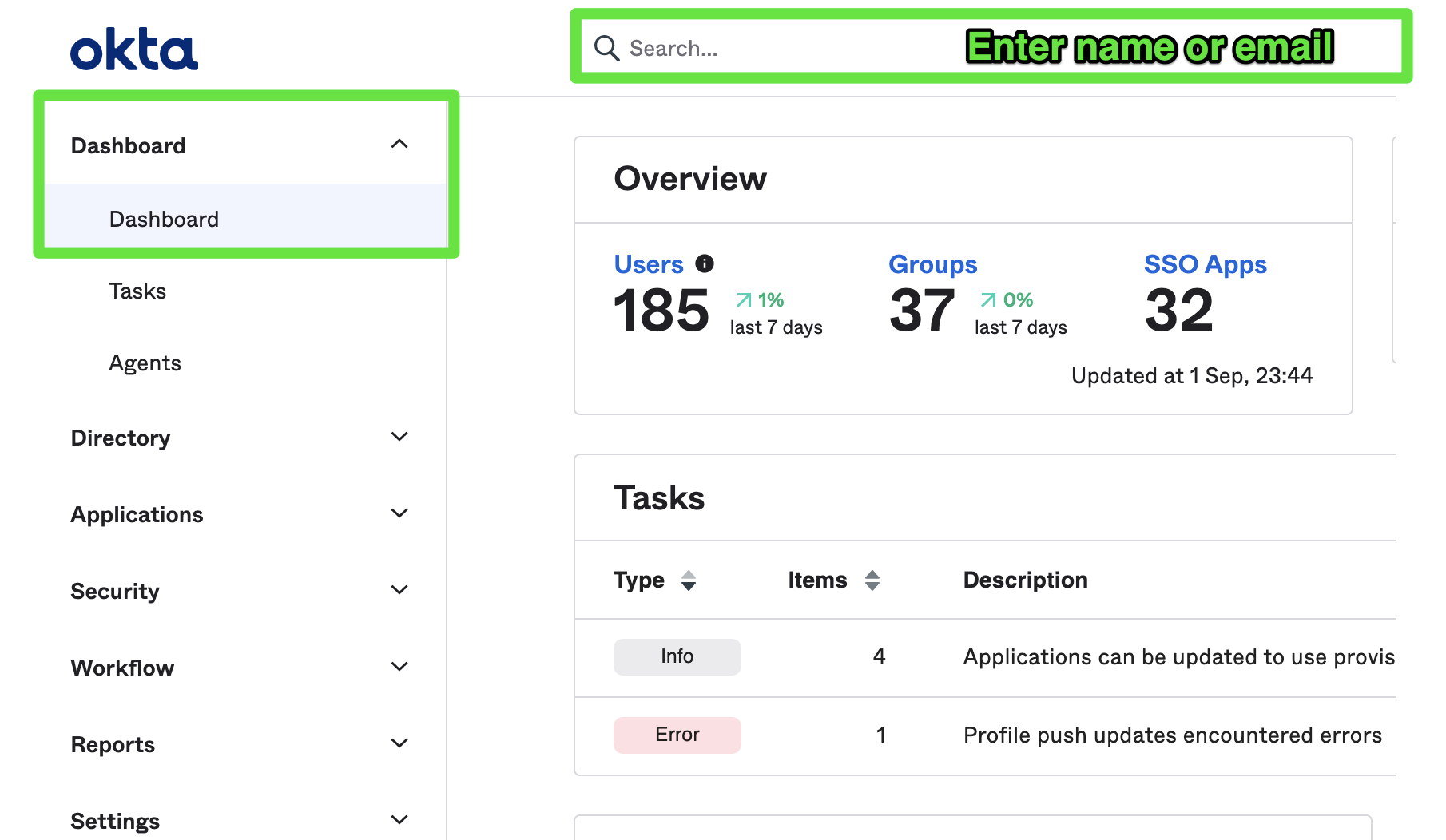Sort tasks by Type column arrows
Image resolution: width=1446 pixels, height=840 pixels.
(x=689, y=580)
